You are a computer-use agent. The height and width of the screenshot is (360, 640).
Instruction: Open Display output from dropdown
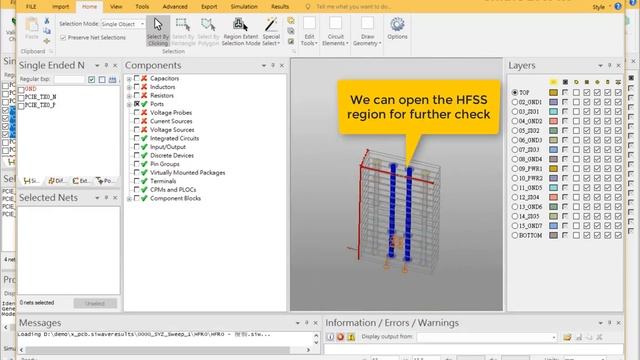(553, 338)
